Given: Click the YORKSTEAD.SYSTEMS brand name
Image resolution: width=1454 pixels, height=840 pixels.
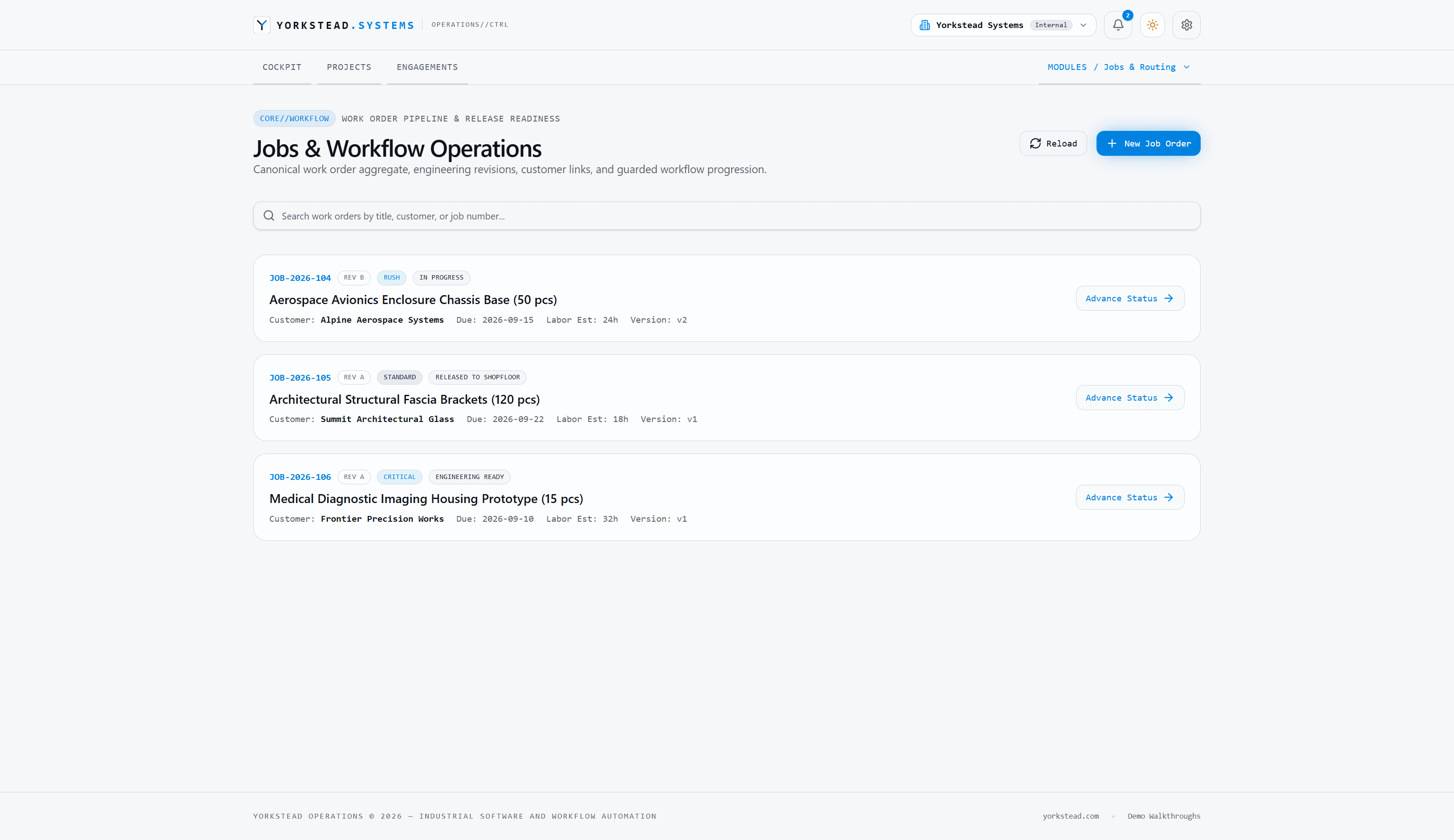Looking at the screenshot, I should [345, 25].
